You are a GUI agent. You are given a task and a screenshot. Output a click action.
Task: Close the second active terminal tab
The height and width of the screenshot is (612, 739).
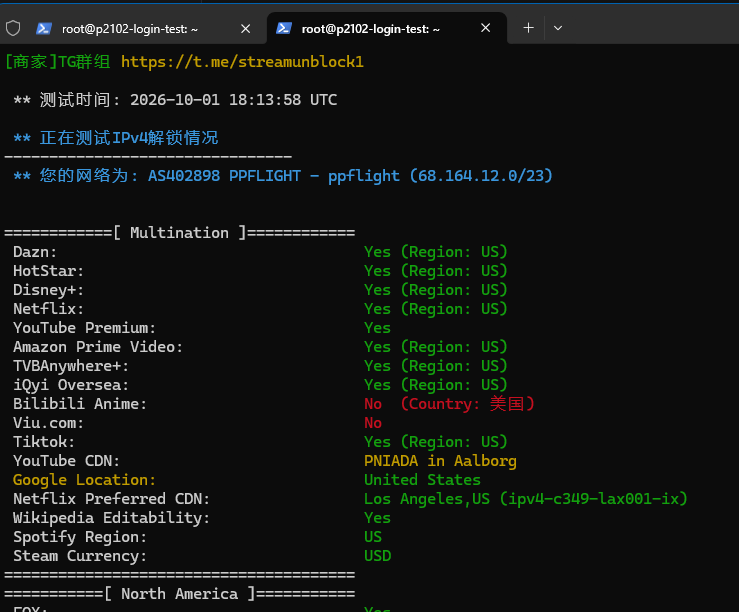485,28
